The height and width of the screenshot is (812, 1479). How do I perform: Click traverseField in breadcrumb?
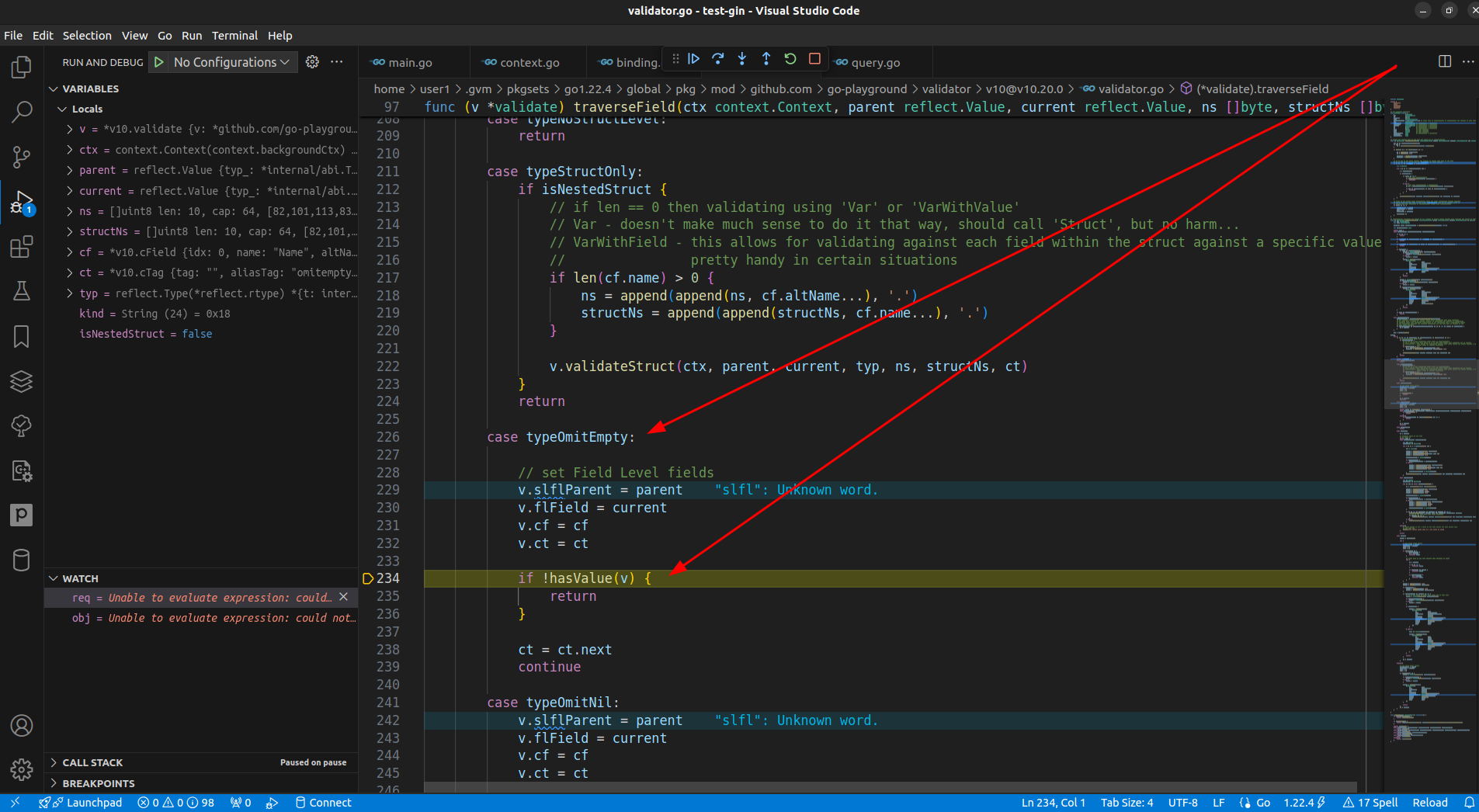(x=1262, y=89)
